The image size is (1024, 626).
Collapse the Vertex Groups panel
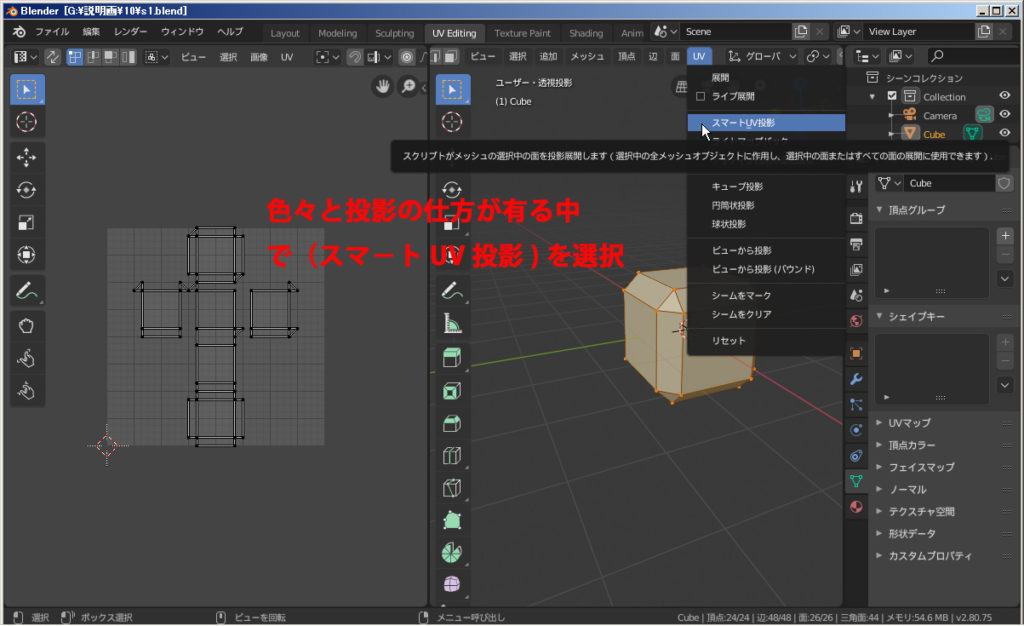pyautogui.click(x=880, y=210)
